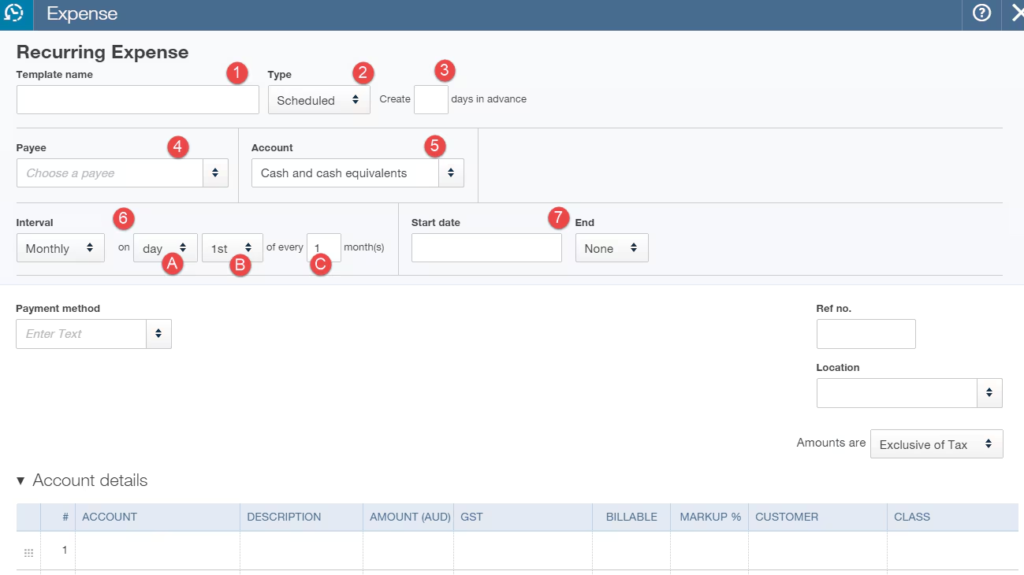Open the Account dropdown arrow
The width and height of the screenshot is (1024, 575).
point(451,173)
